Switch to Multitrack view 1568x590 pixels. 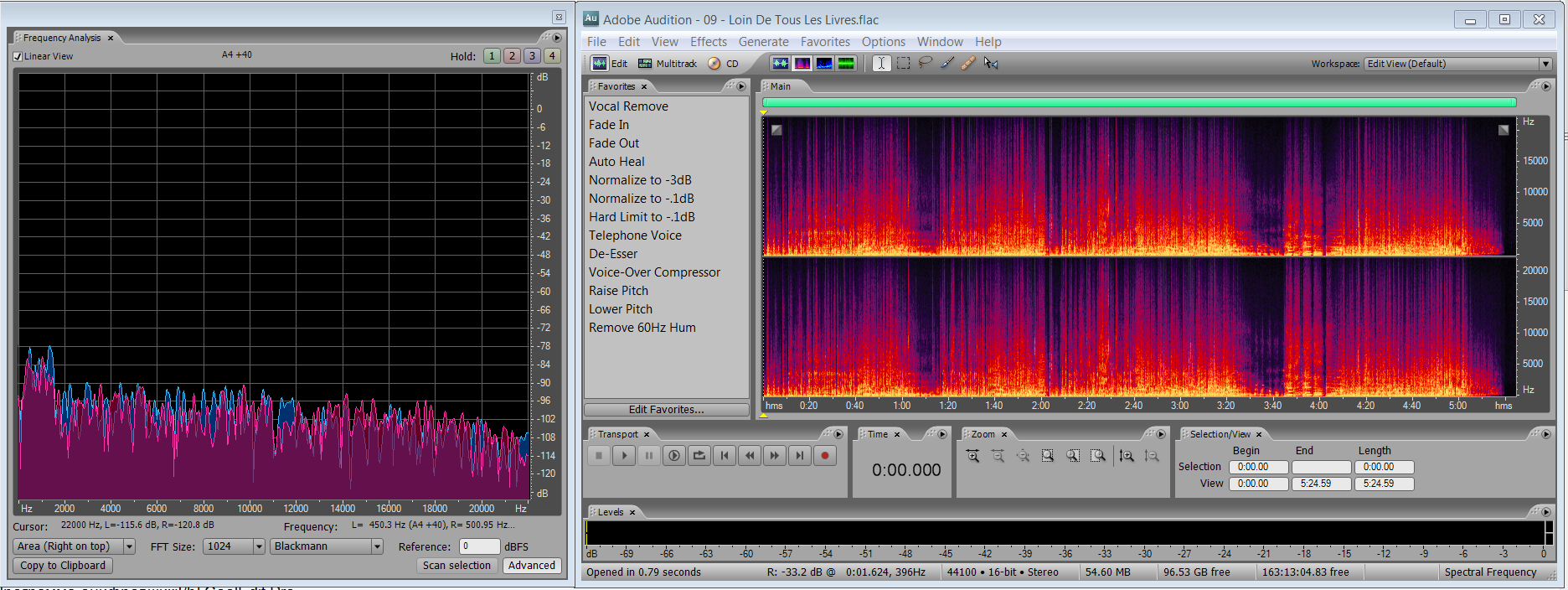(x=668, y=64)
